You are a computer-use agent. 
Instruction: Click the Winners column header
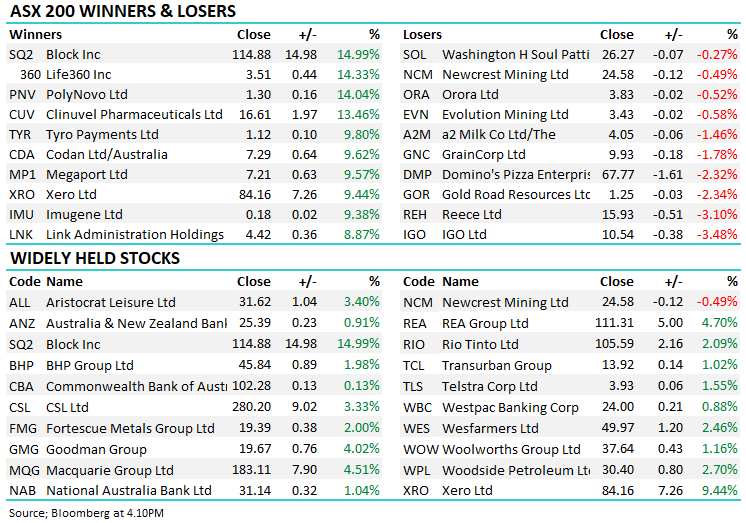click(x=35, y=34)
